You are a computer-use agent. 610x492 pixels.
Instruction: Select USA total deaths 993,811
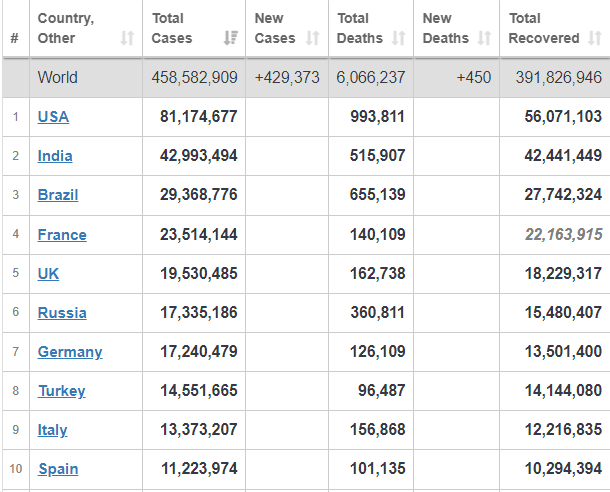pos(378,116)
